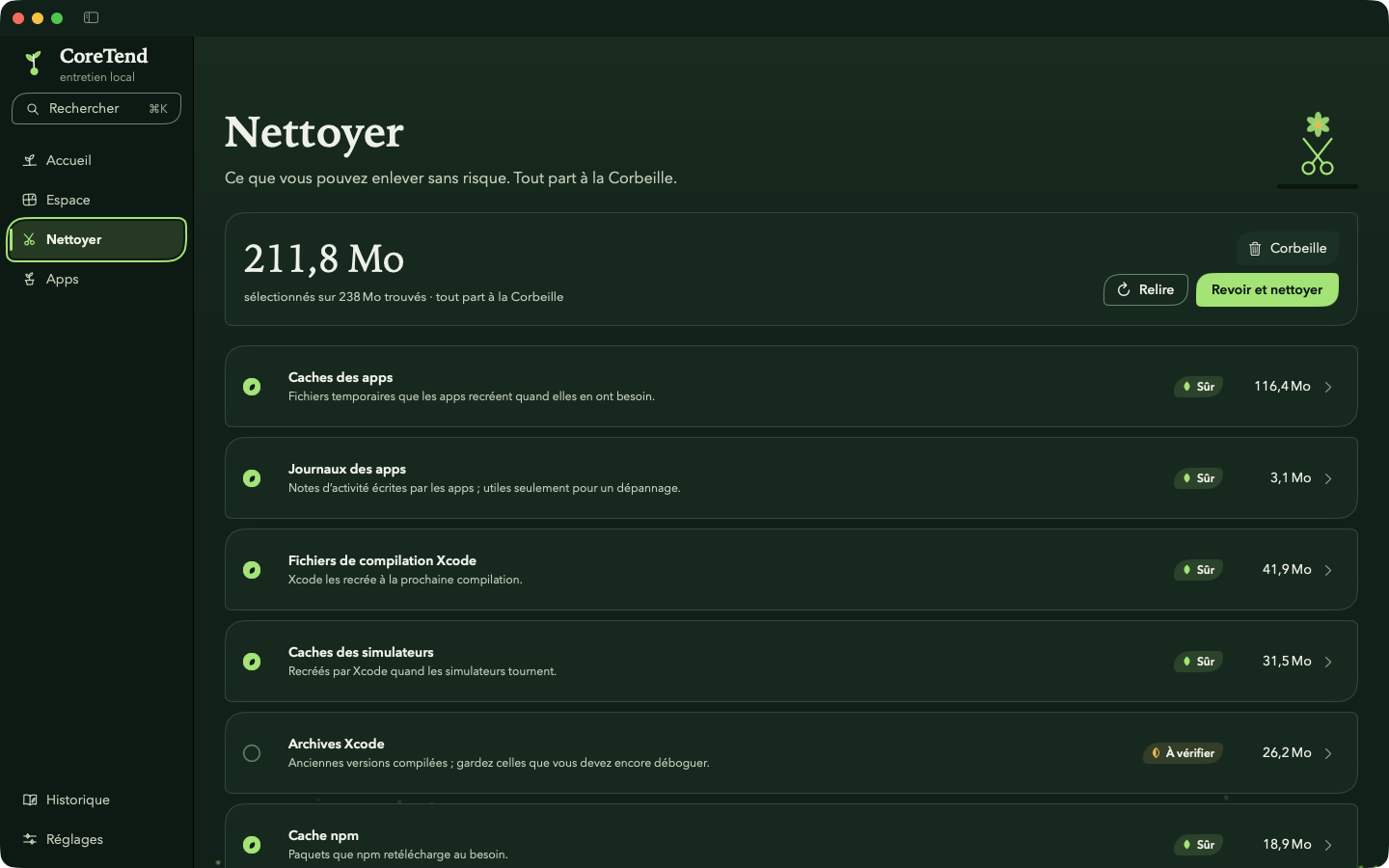Select the Archives Xcode checkbox
Image resolution: width=1389 pixels, height=868 pixels.
pos(252,753)
